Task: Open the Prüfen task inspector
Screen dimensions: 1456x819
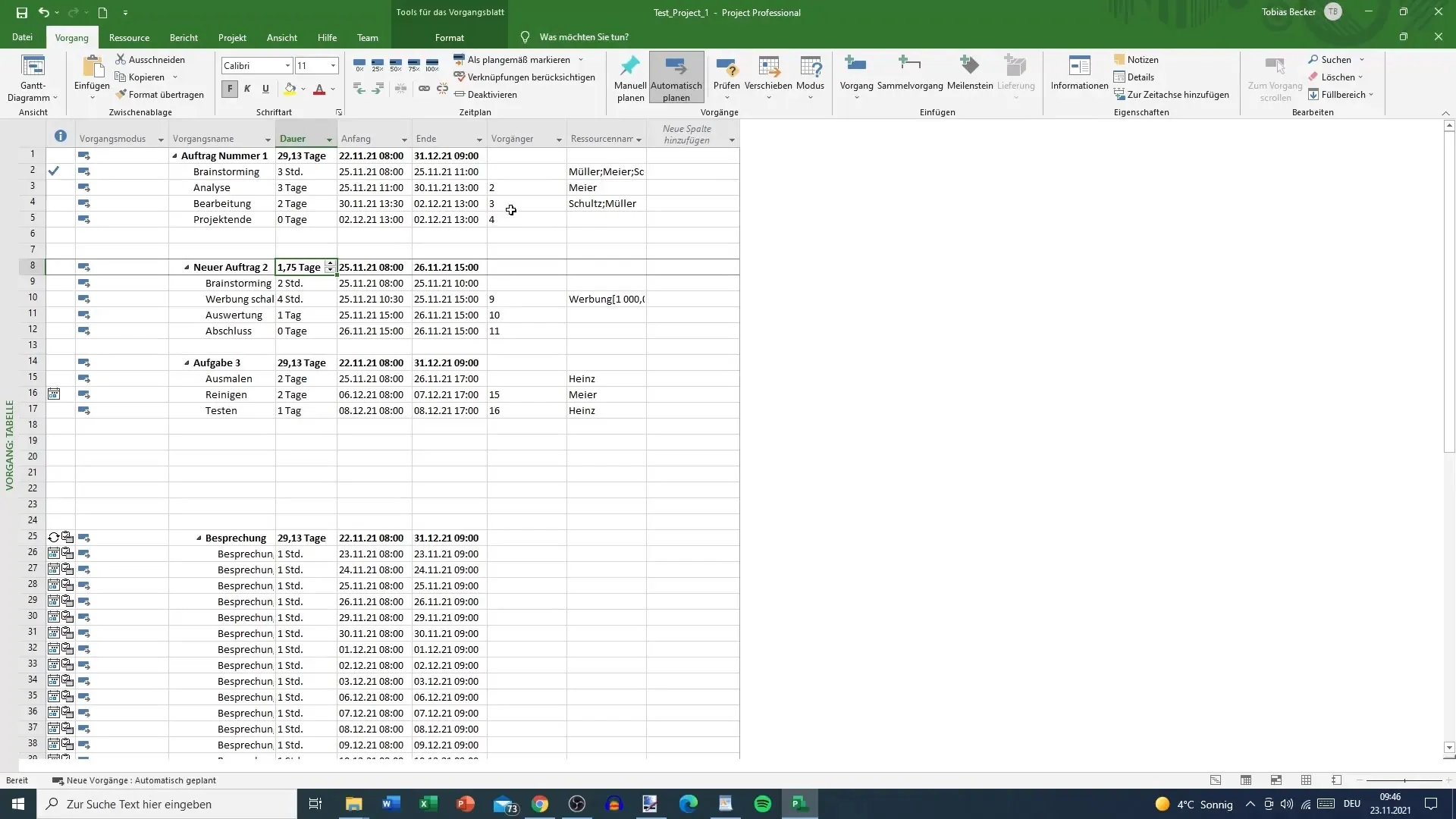Action: 726,78
